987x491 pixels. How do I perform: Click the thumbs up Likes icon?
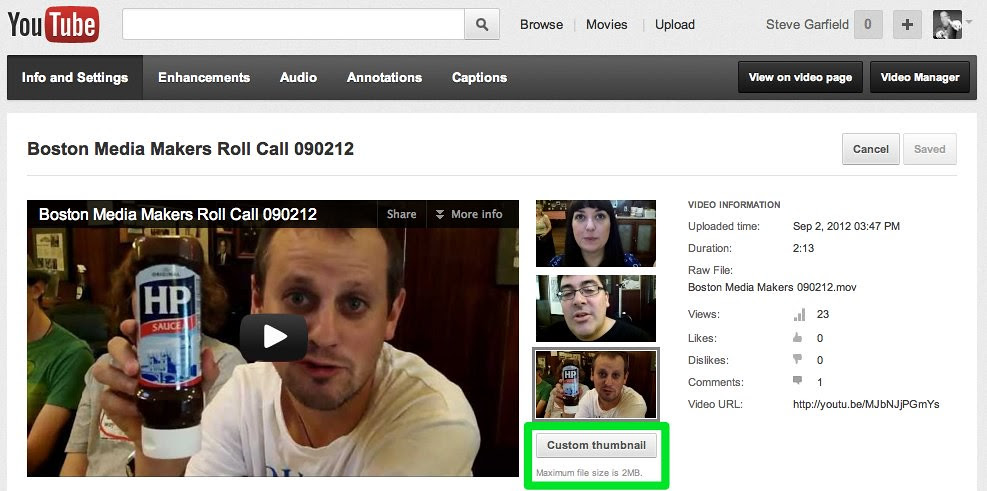pos(798,338)
